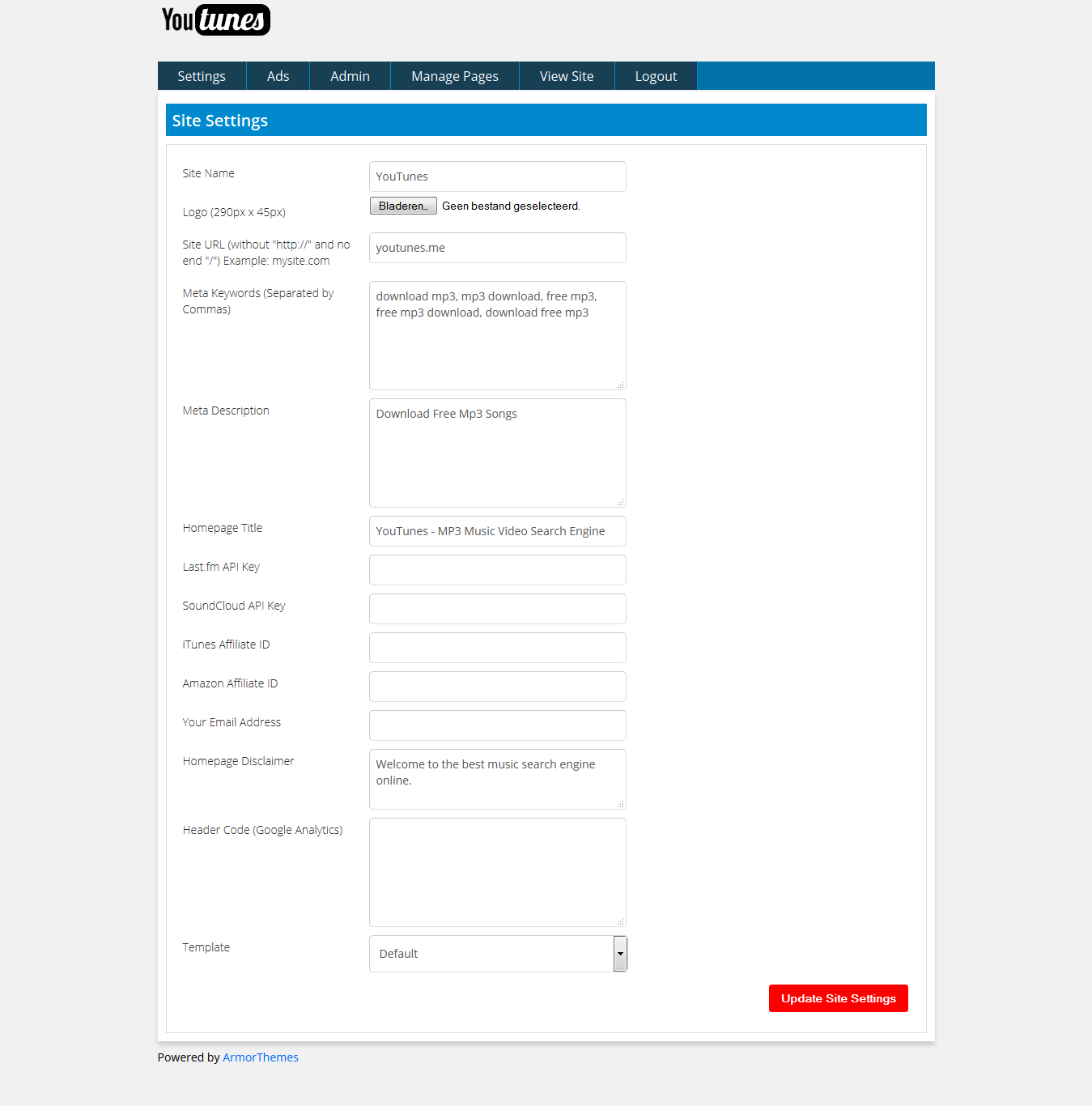
Task: Open the Settings menu tab
Action: [202, 76]
